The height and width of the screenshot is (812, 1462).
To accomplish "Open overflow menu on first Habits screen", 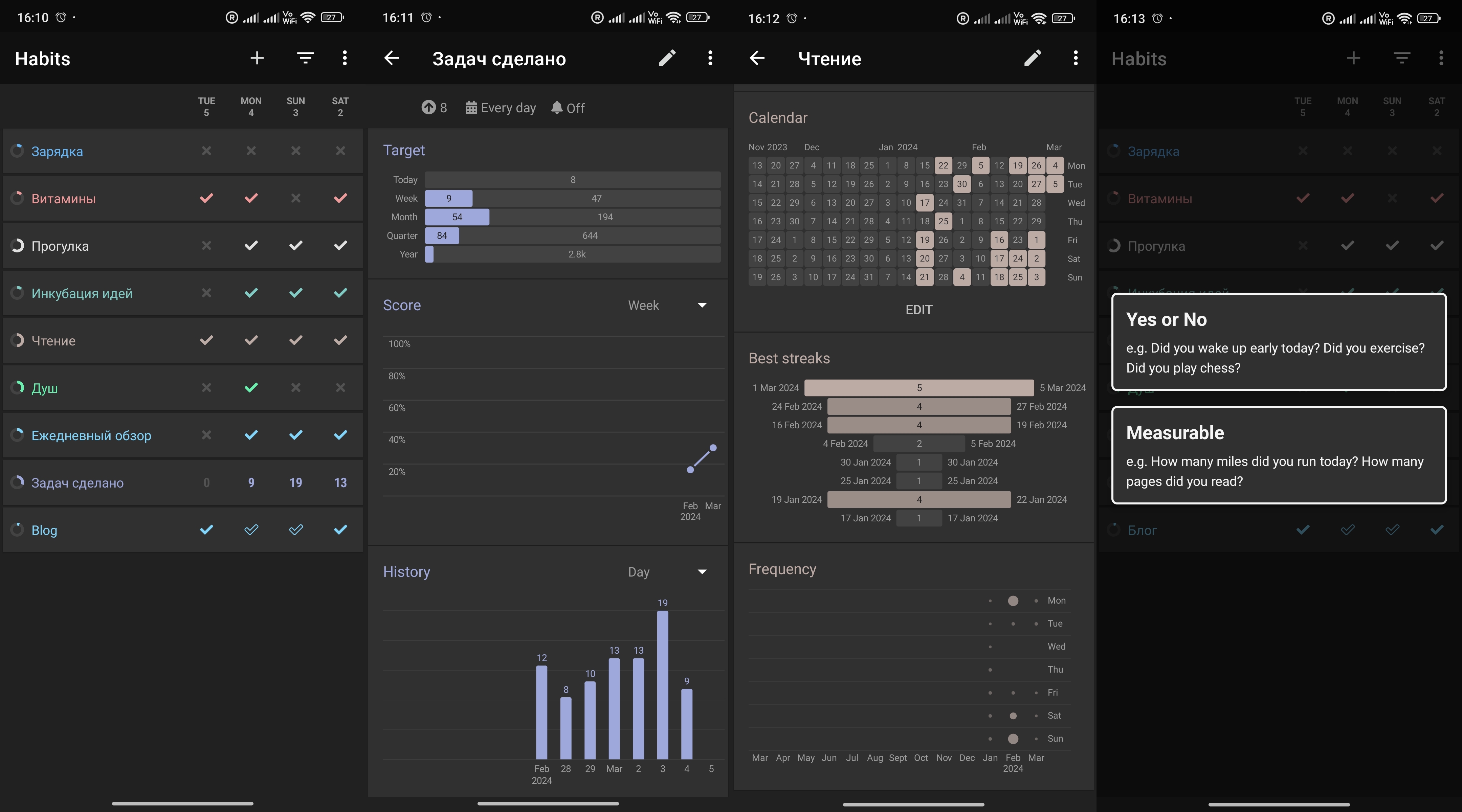I will (345, 58).
